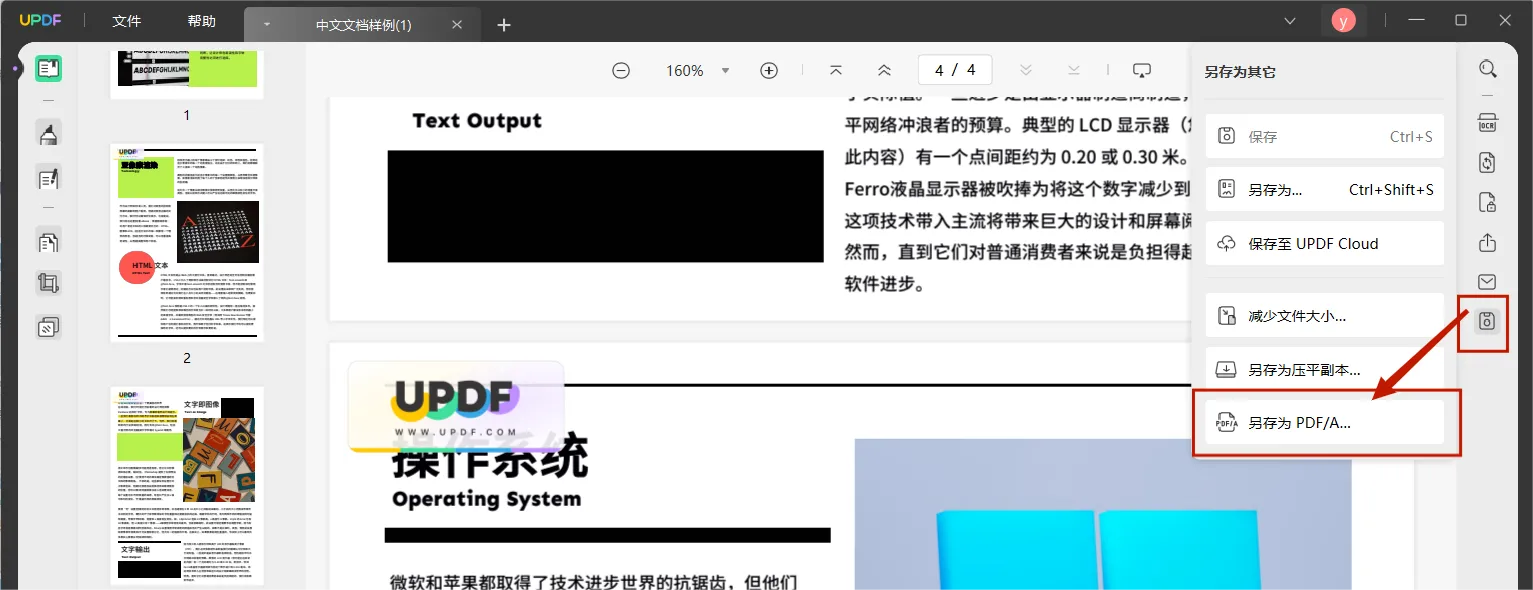The width and height of the screenshot is (1533, 590).
Task: Jump to the last page
Action: coord(1073,70)
